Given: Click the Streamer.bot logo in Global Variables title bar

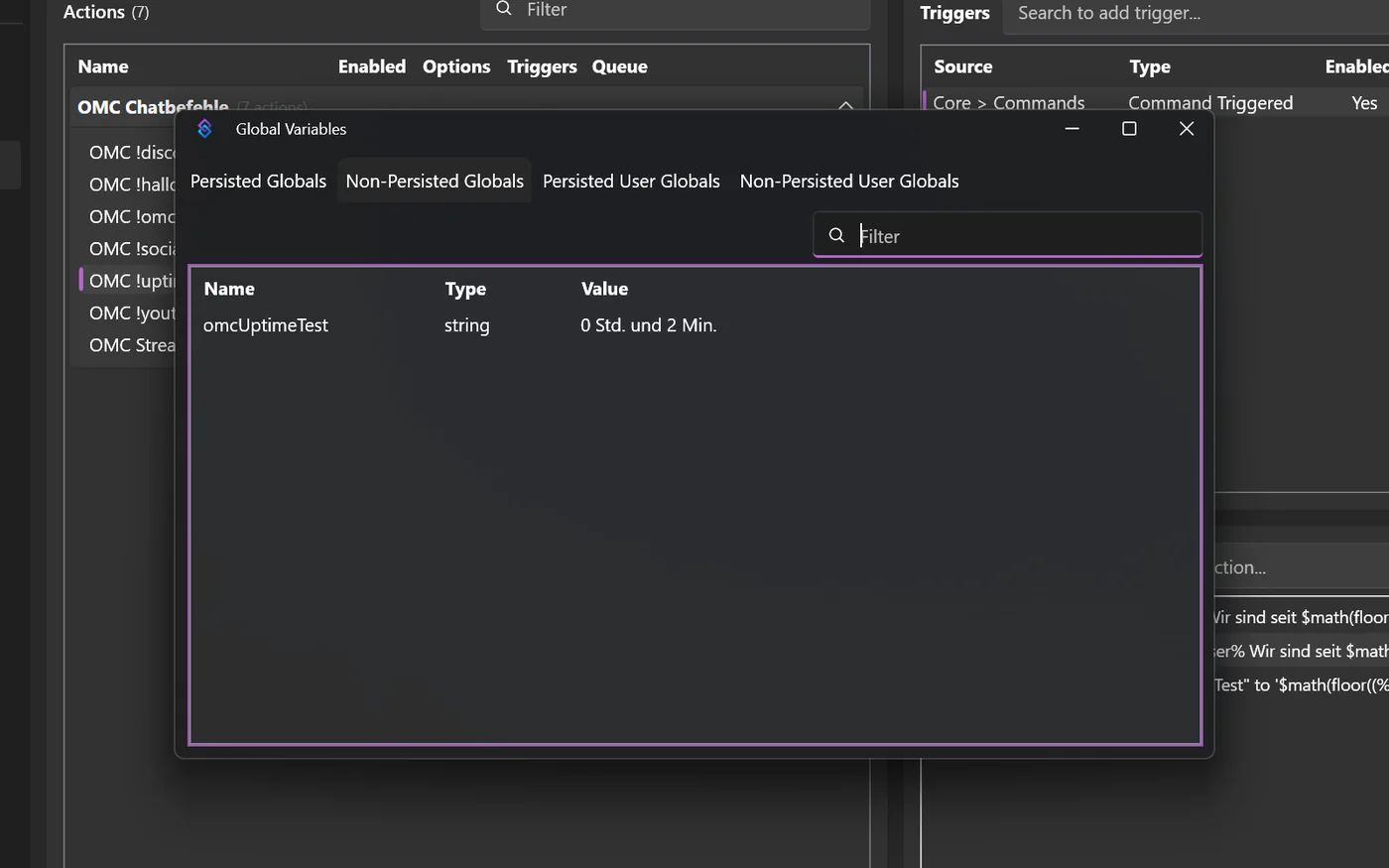Looking at the screenshot, I should click(204, 129).
